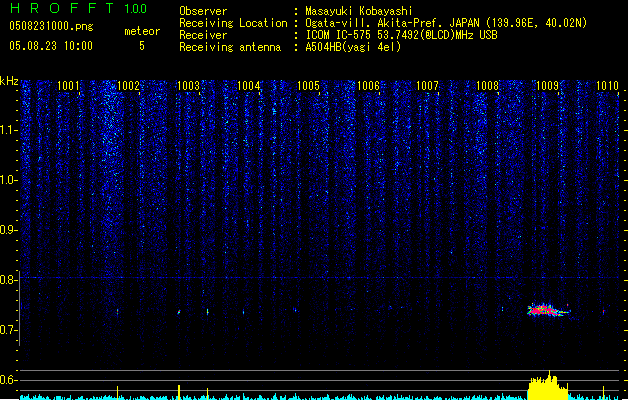This screenshot has width=629, height=400.
Task: Click the 1009 time marker
Action: [547, 85]
